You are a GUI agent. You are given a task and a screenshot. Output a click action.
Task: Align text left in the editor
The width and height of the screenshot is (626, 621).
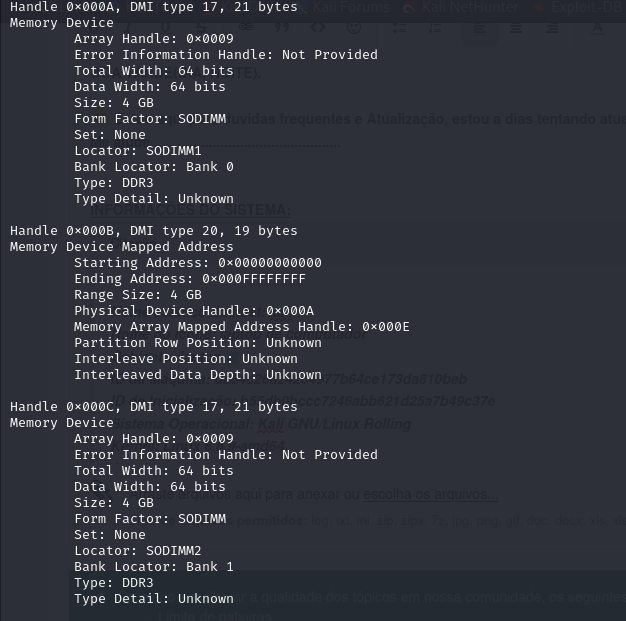[x=480, y=28]
